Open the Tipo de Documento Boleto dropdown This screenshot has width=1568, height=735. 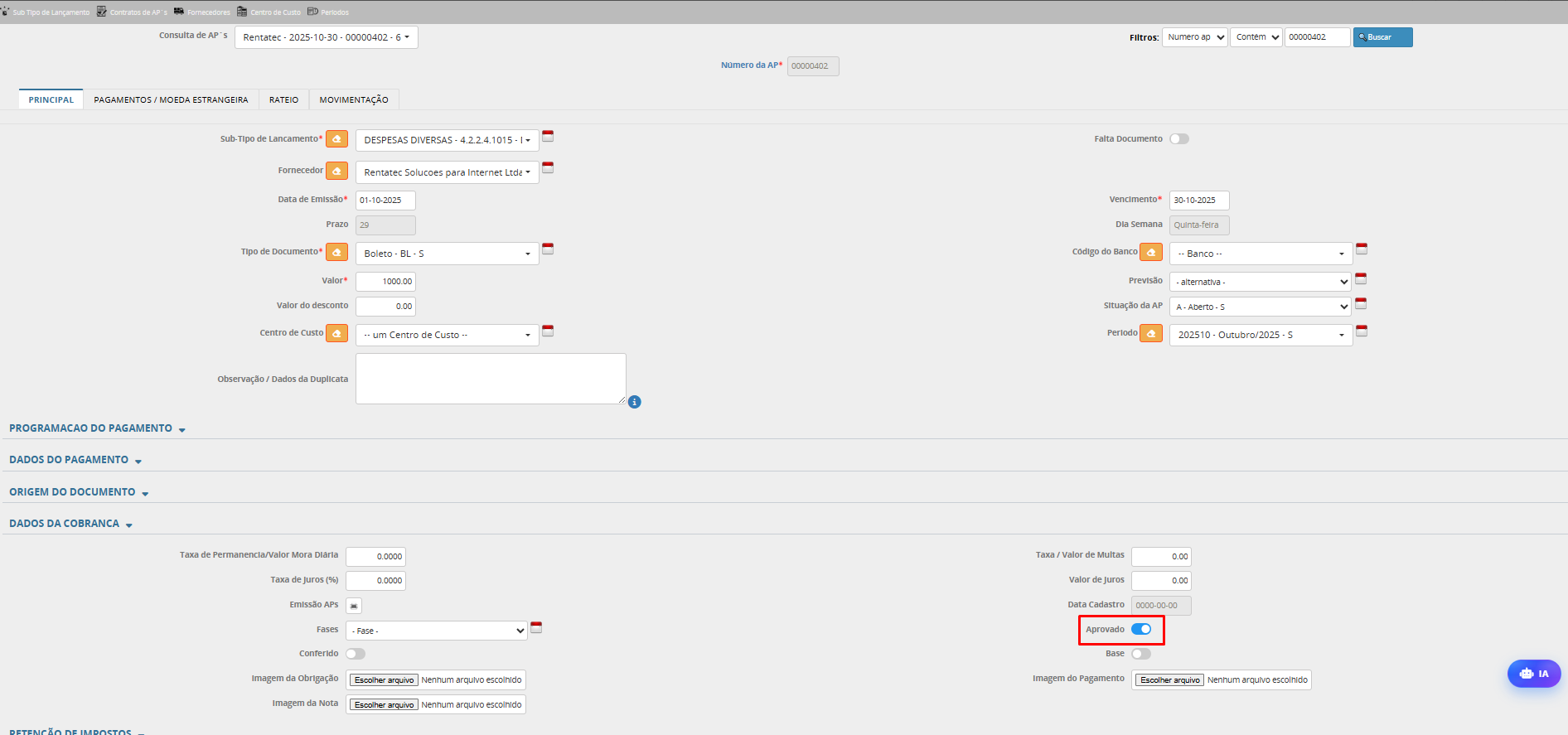[447, 254]
